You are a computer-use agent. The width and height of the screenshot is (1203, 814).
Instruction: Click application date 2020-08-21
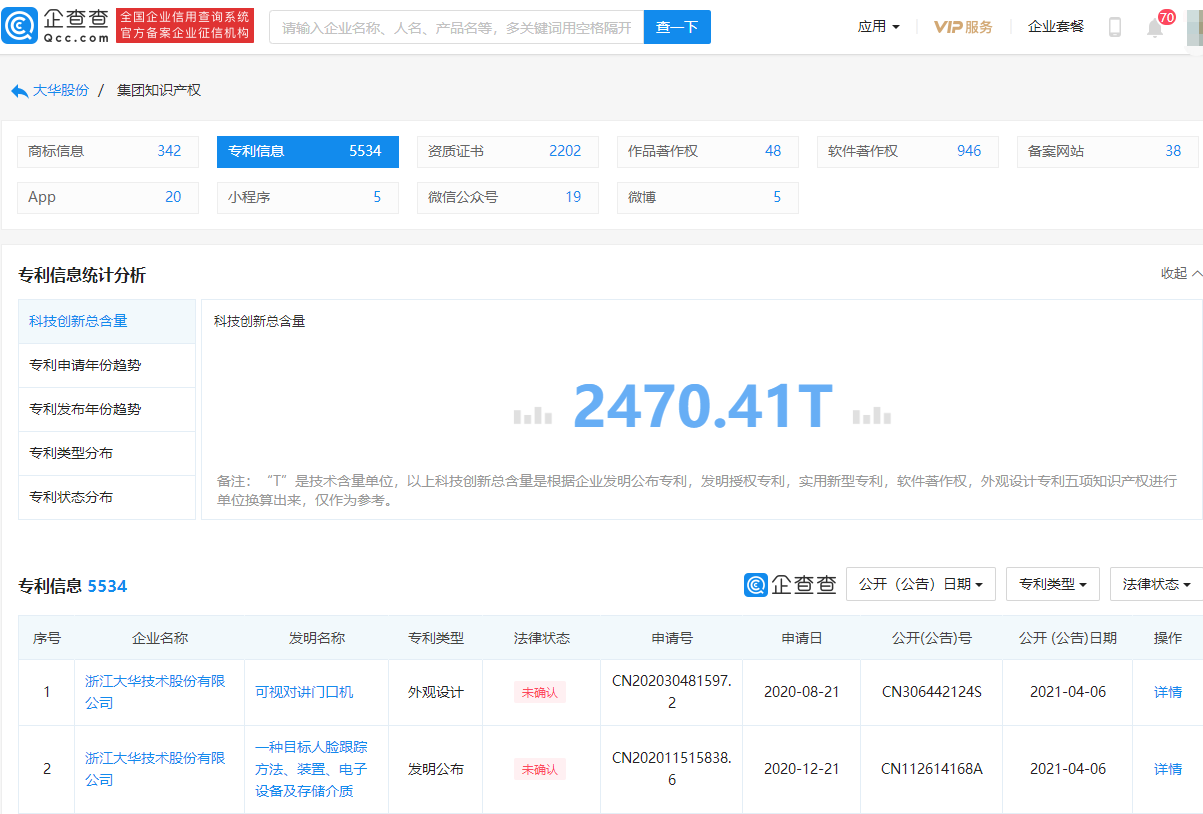[x=802, y=692]
